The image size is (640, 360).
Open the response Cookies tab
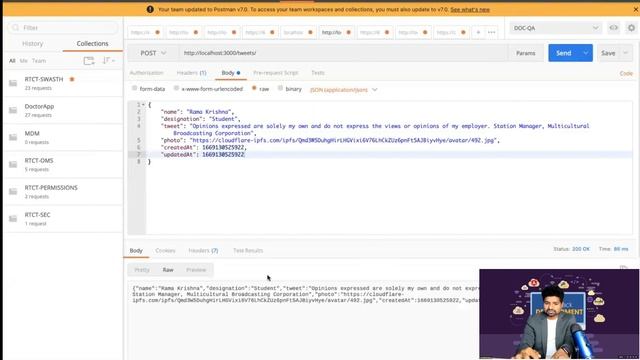click(165, 250)
